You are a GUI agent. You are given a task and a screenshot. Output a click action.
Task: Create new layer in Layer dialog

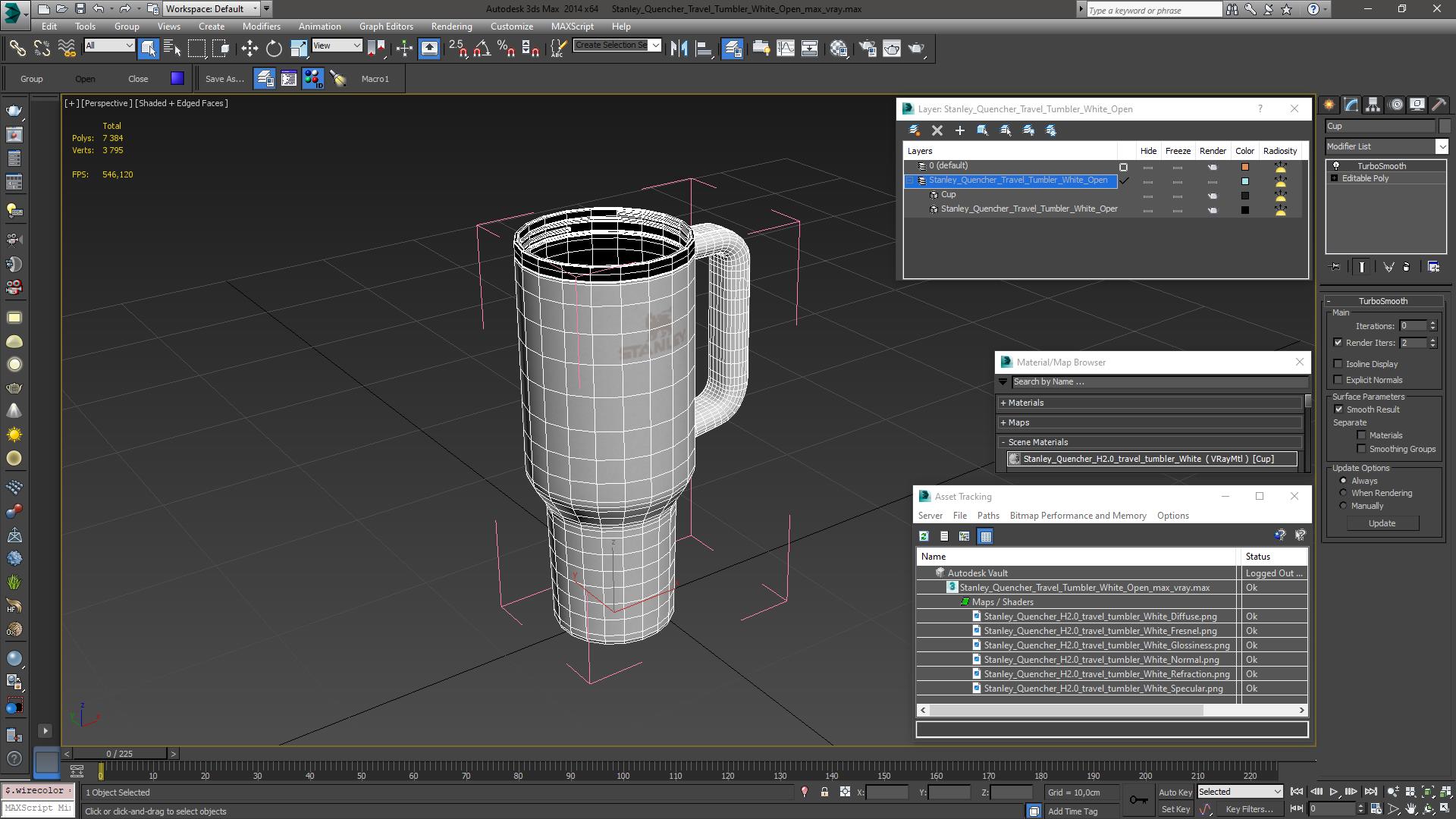[x=915, y=130]
